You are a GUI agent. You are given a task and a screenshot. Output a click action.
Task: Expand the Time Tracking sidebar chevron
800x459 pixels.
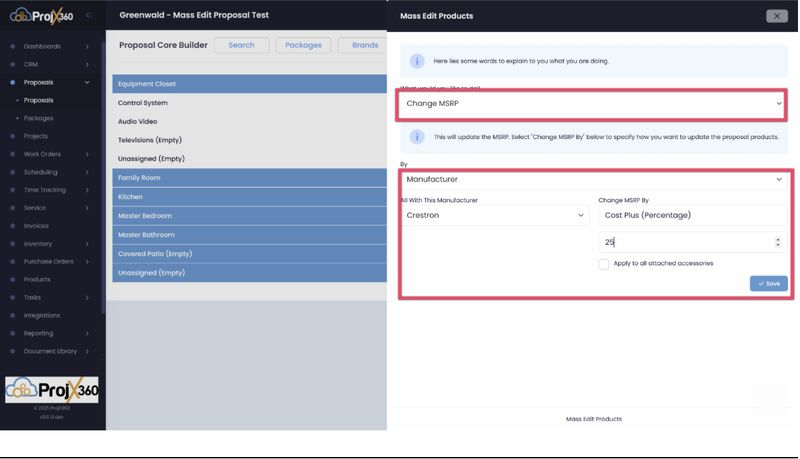87,190
